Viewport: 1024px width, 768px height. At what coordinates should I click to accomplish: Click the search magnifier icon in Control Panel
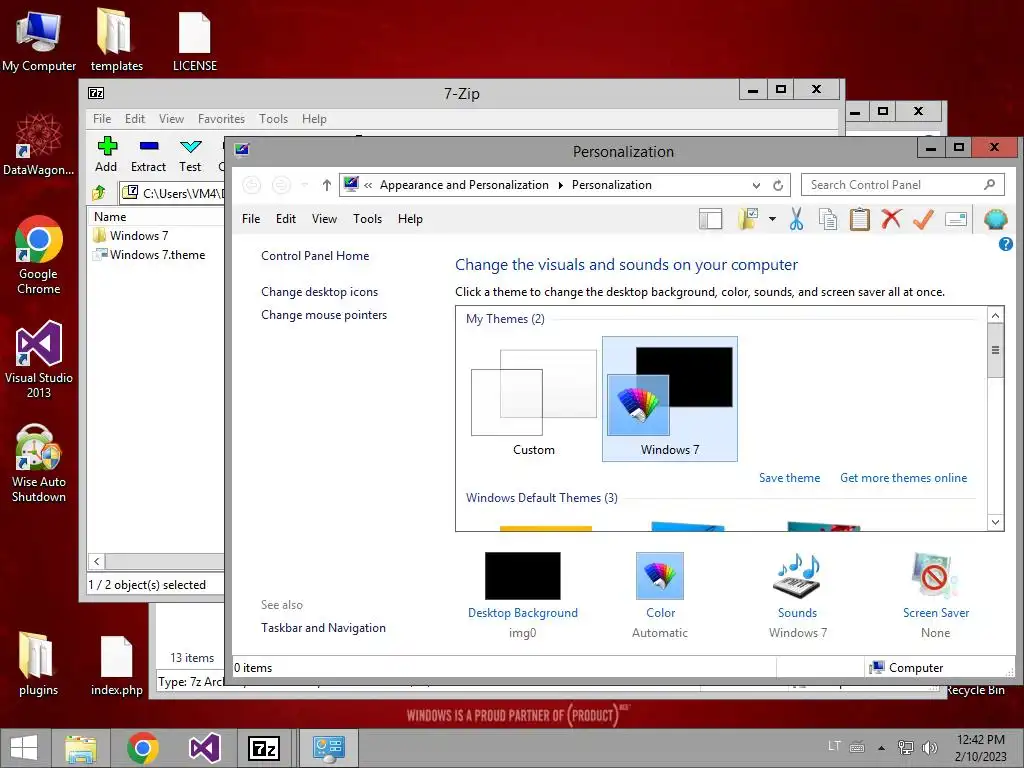click(989, 185)
